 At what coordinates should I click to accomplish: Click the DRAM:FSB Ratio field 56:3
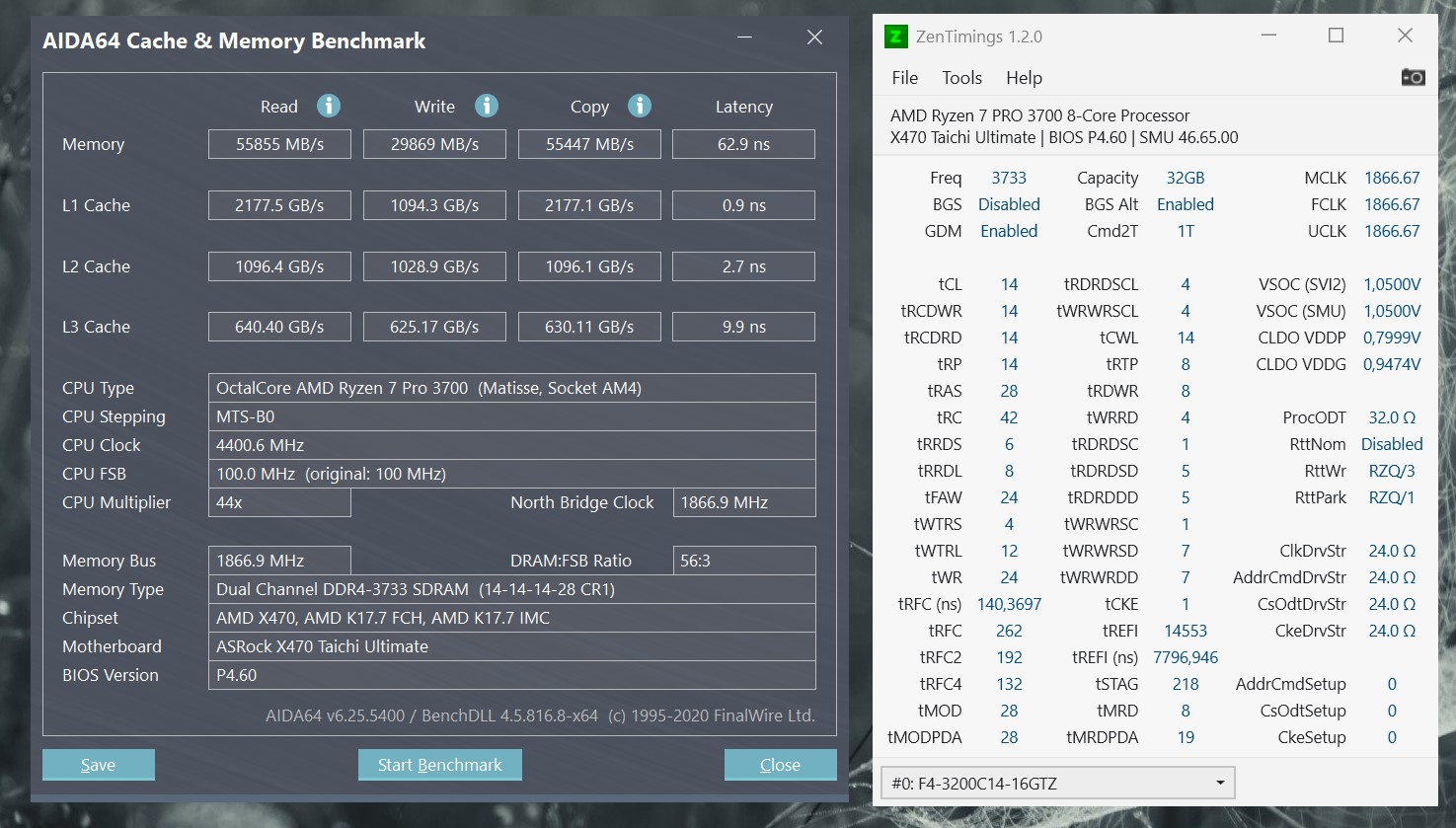743,561
